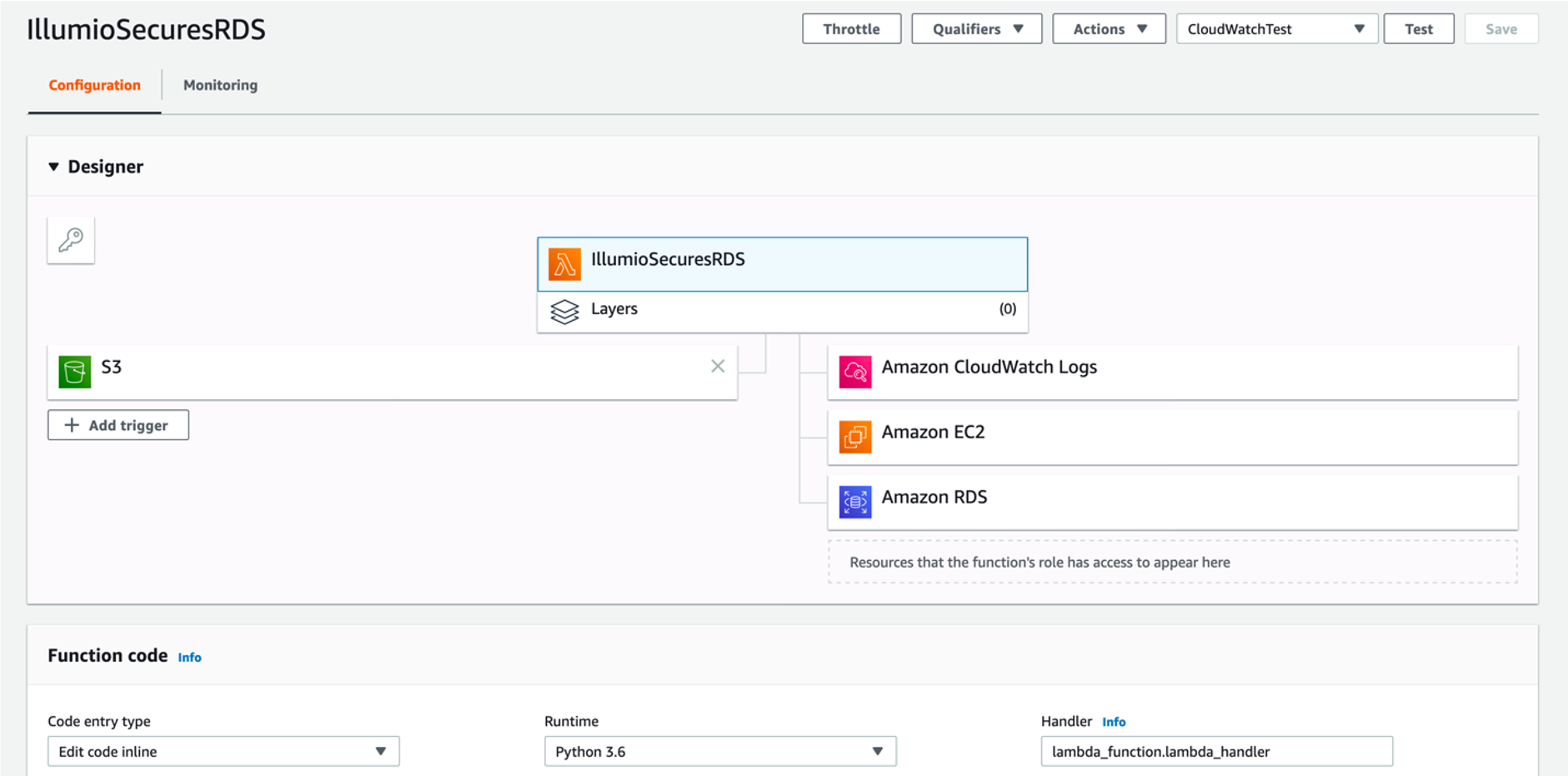Select the S3 trigger bucket icon
The height and width of the screenshot is (776, 1568).
click(x=74, y=371)
